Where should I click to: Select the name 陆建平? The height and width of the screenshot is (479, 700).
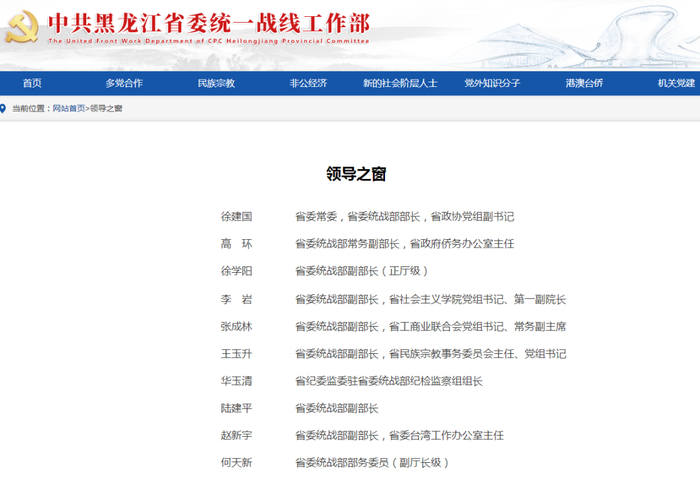[237, 408]
